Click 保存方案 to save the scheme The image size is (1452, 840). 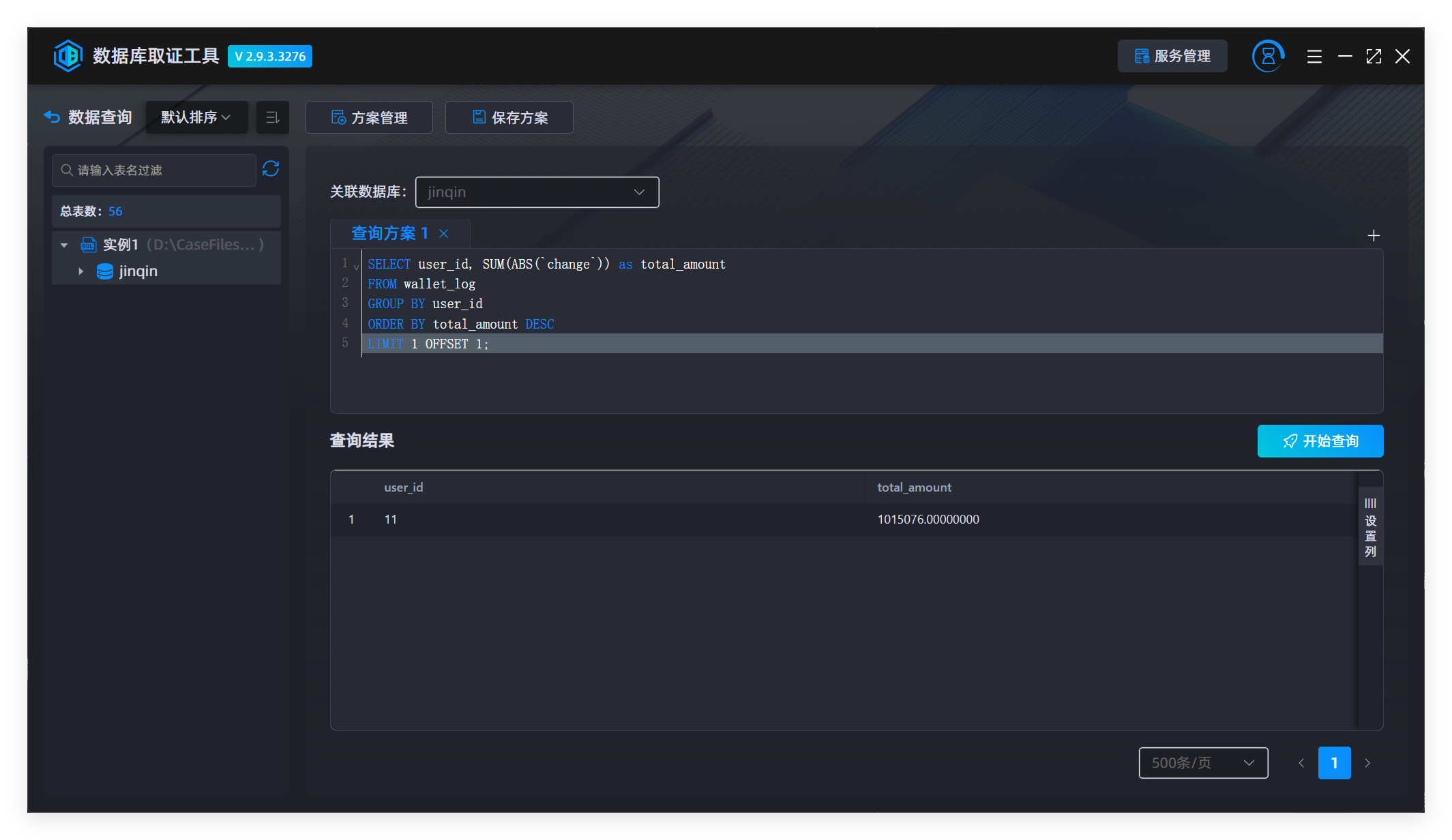[x=509, y=117]
